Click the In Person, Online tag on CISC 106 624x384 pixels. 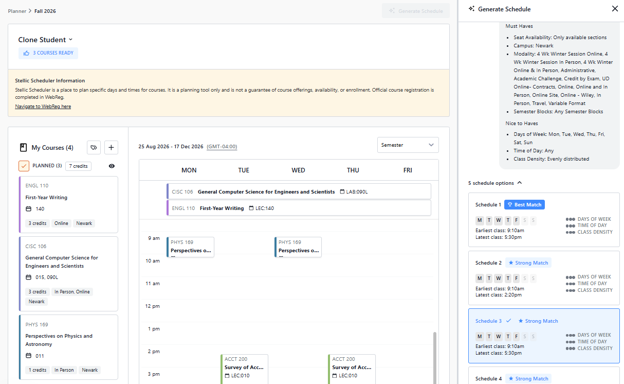coord(72,292)
